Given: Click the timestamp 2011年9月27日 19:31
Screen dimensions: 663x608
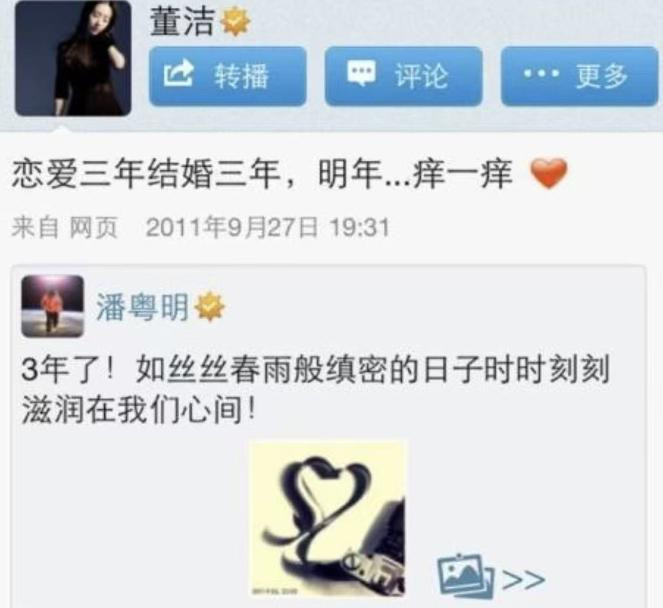Looking at the screenshot, I should click(x=267, y=227).
